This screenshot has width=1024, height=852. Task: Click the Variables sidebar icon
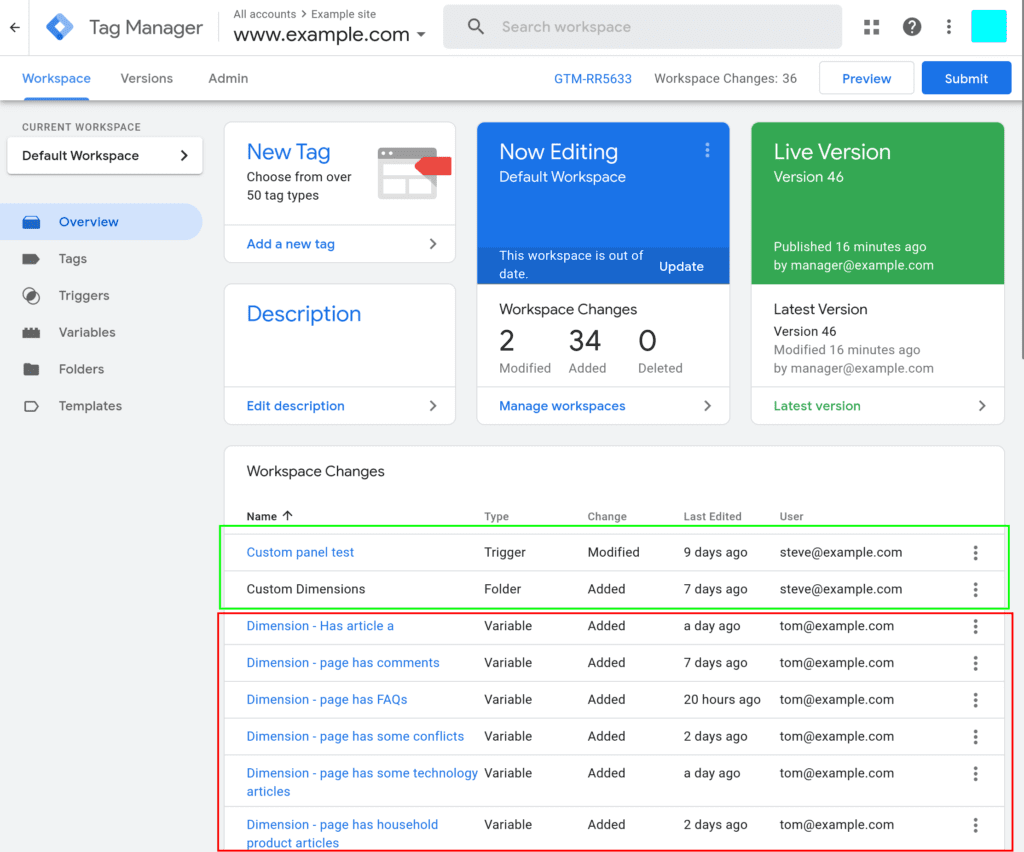coord(31,332)
